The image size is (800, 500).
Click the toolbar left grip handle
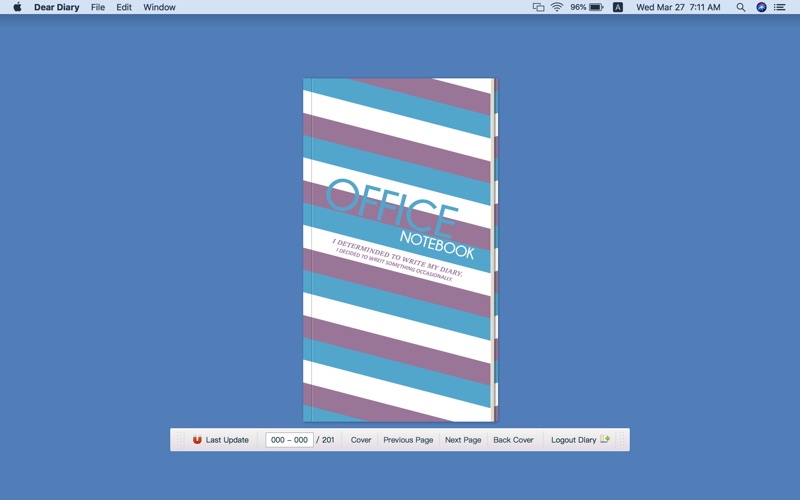click(x=180, y=440)
